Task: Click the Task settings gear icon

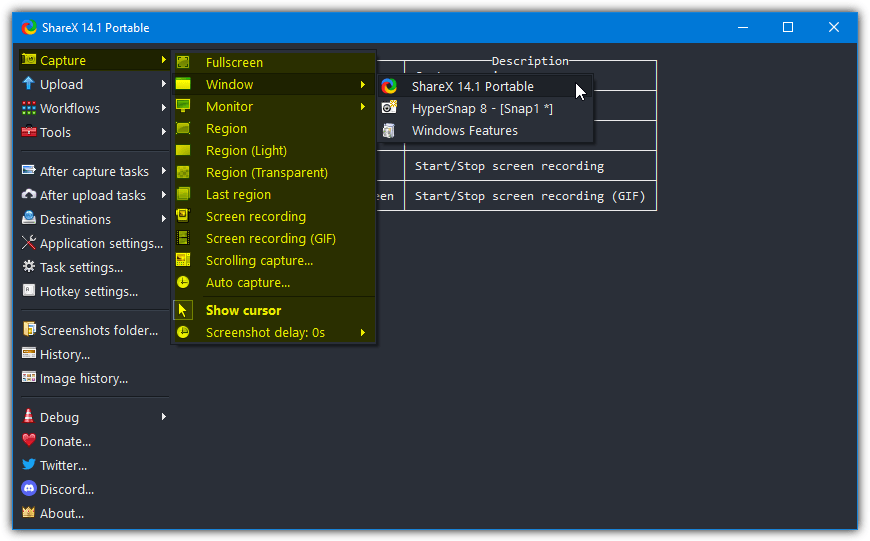Action: (x=29, y=266)
